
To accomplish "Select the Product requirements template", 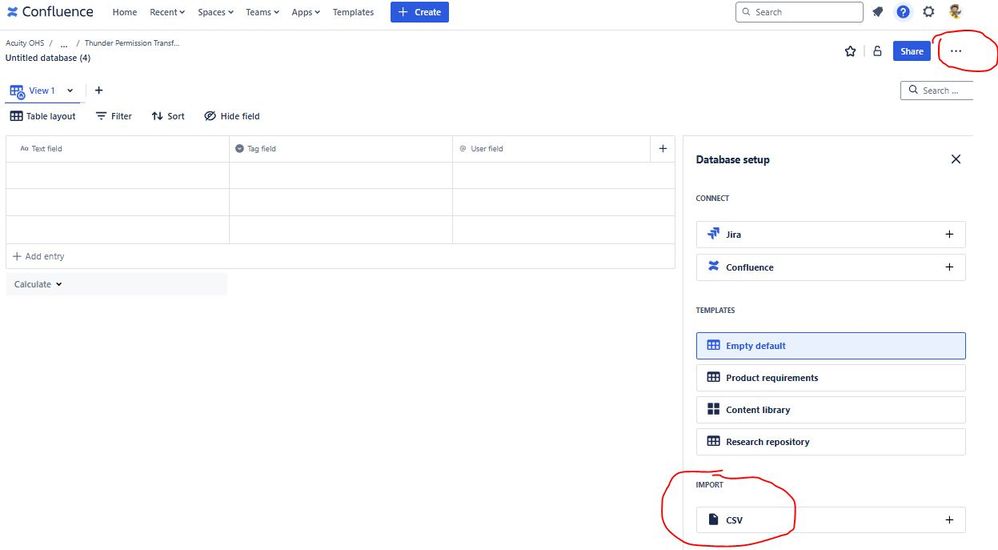I will pos(831,377).
